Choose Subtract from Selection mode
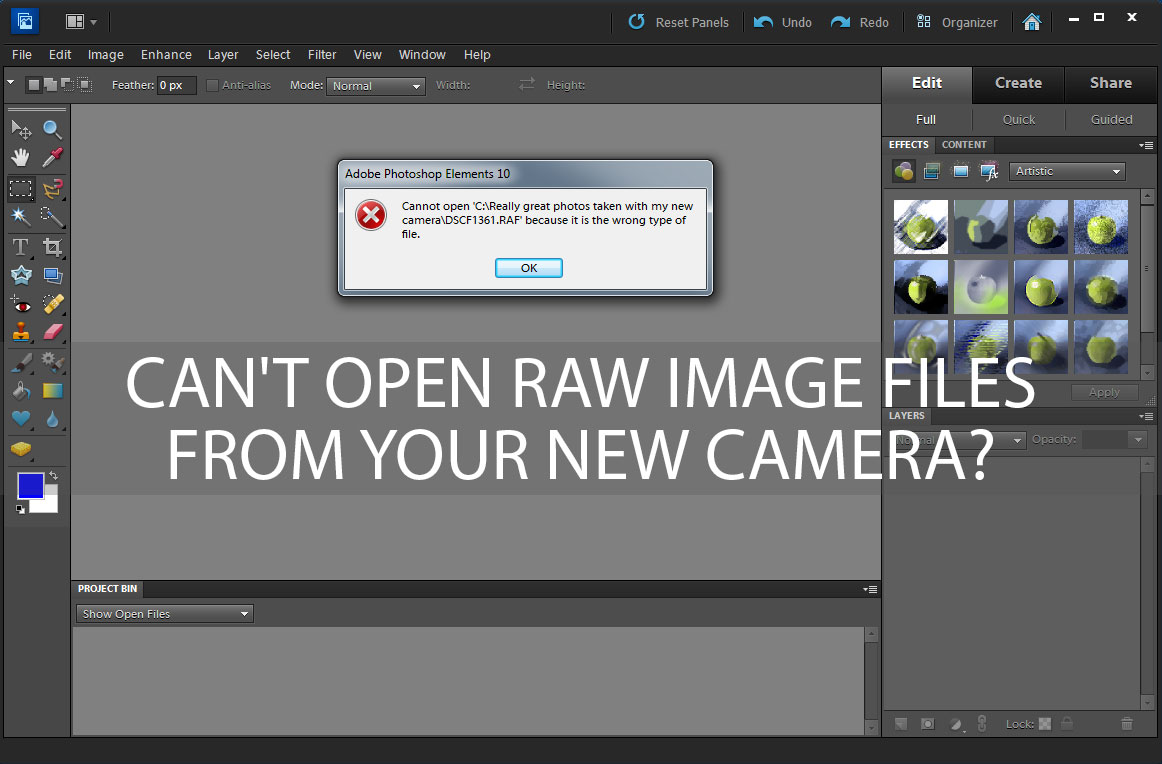The image size is (1162, 764). pos(67,85)
